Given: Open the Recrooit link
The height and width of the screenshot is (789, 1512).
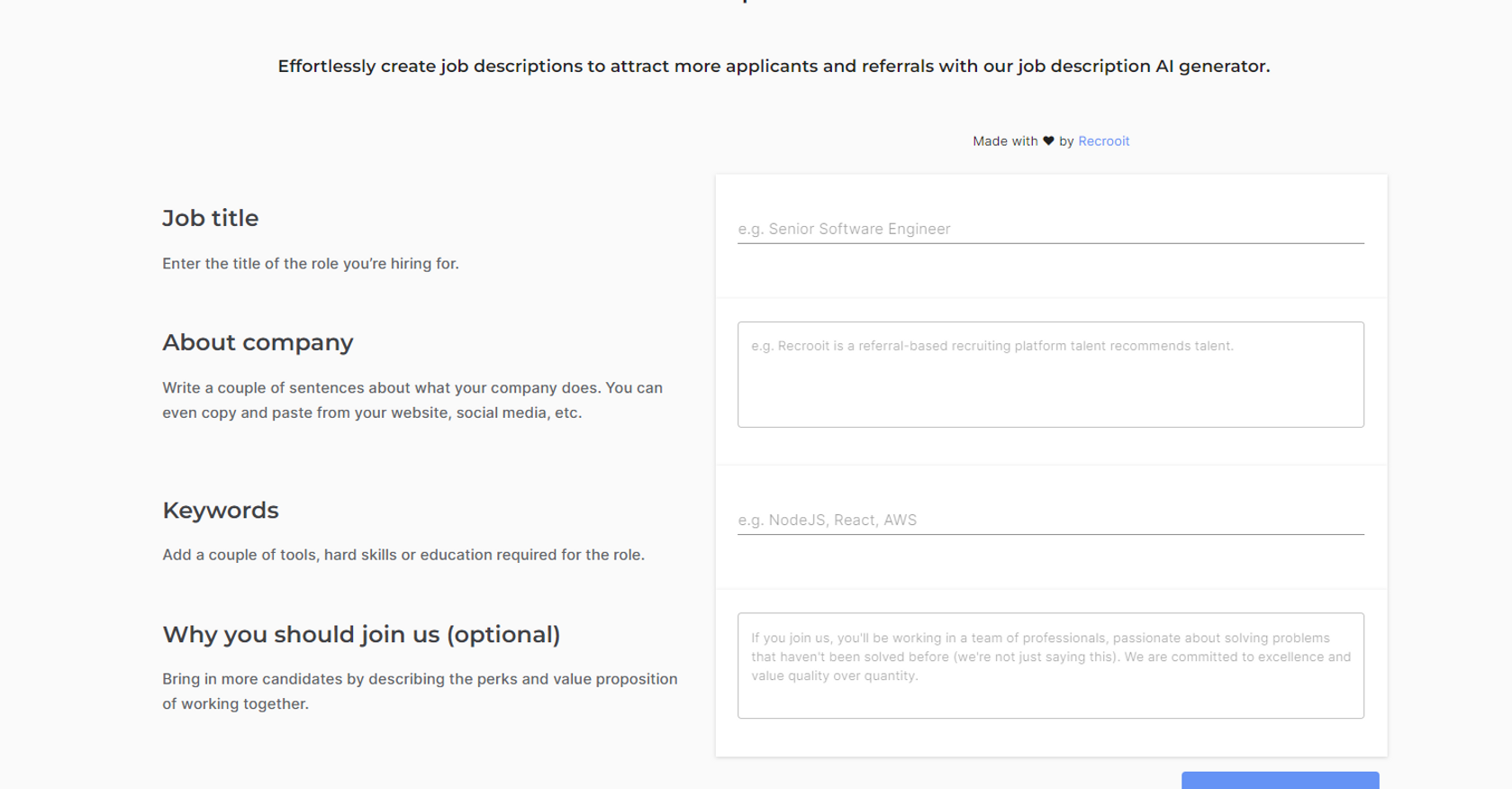Looking at the screenshot, I should coord(1103,141).
